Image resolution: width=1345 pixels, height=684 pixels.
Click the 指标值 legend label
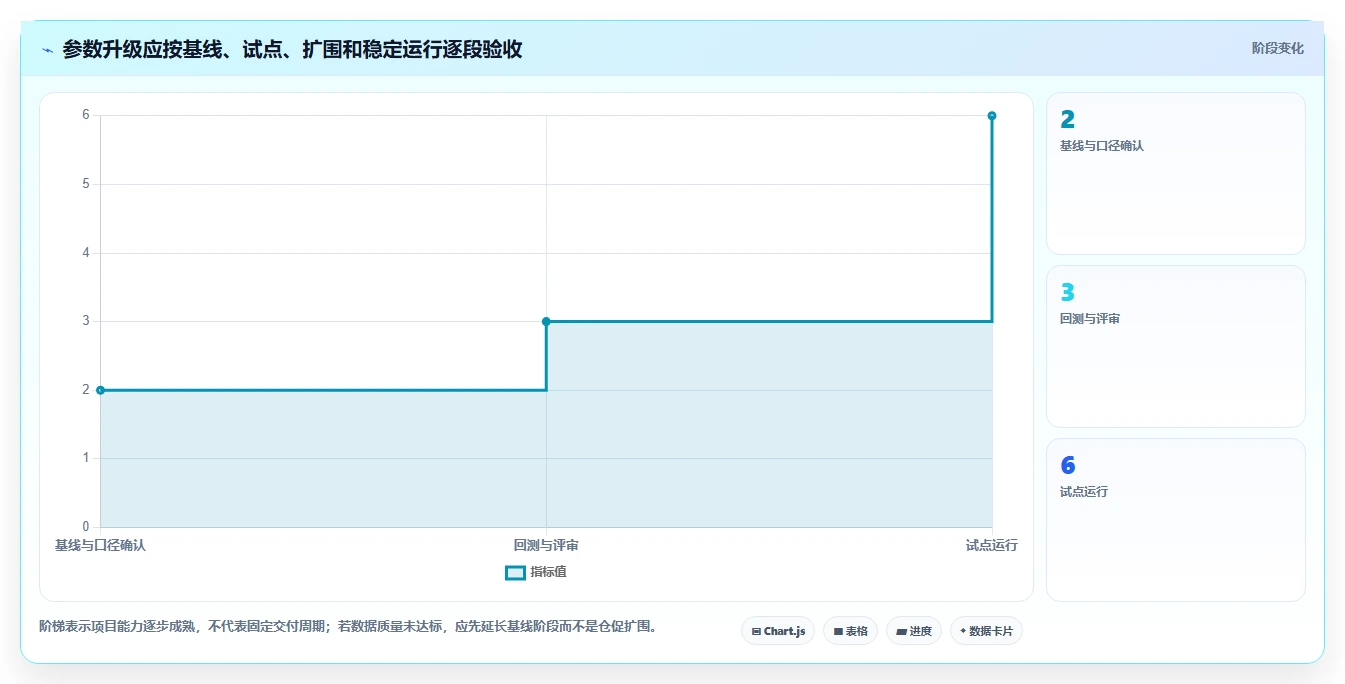[x=549, y=572]
